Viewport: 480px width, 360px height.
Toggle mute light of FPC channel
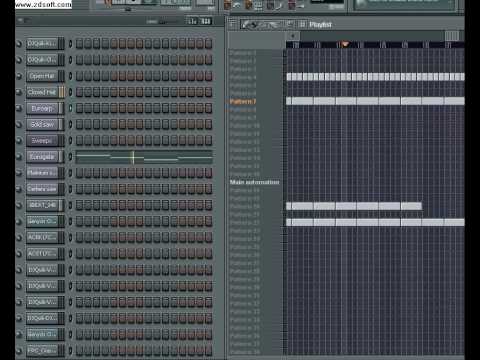pyautogui.click(x=19, y=351)
